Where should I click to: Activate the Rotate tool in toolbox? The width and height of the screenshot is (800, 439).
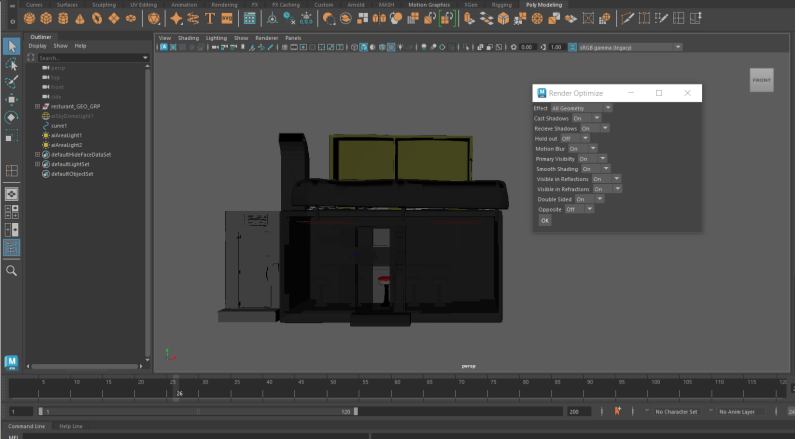point(11,117)
